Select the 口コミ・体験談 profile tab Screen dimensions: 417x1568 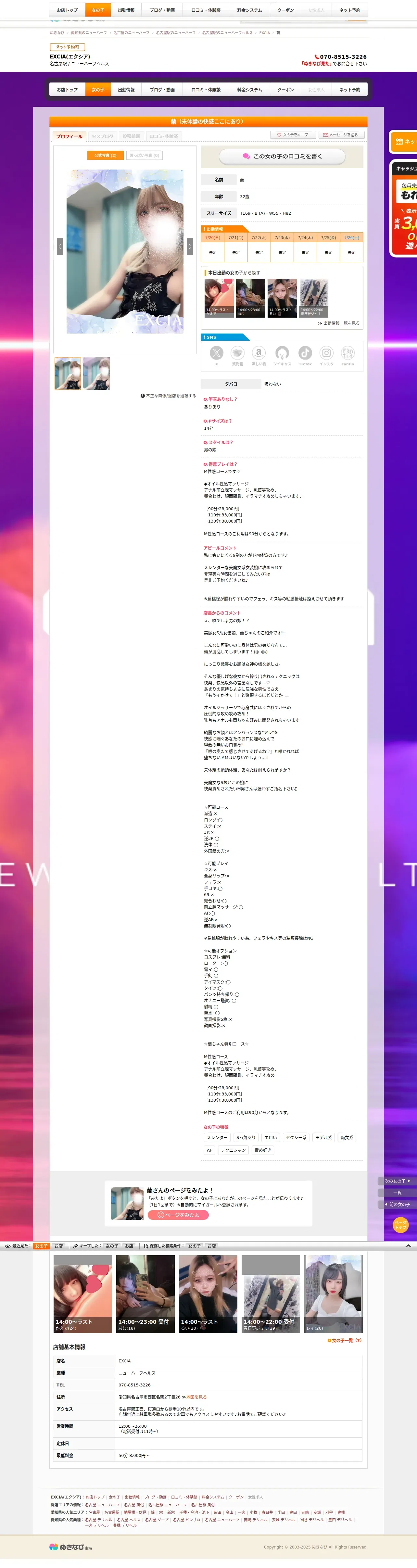[x=164, y=136]
